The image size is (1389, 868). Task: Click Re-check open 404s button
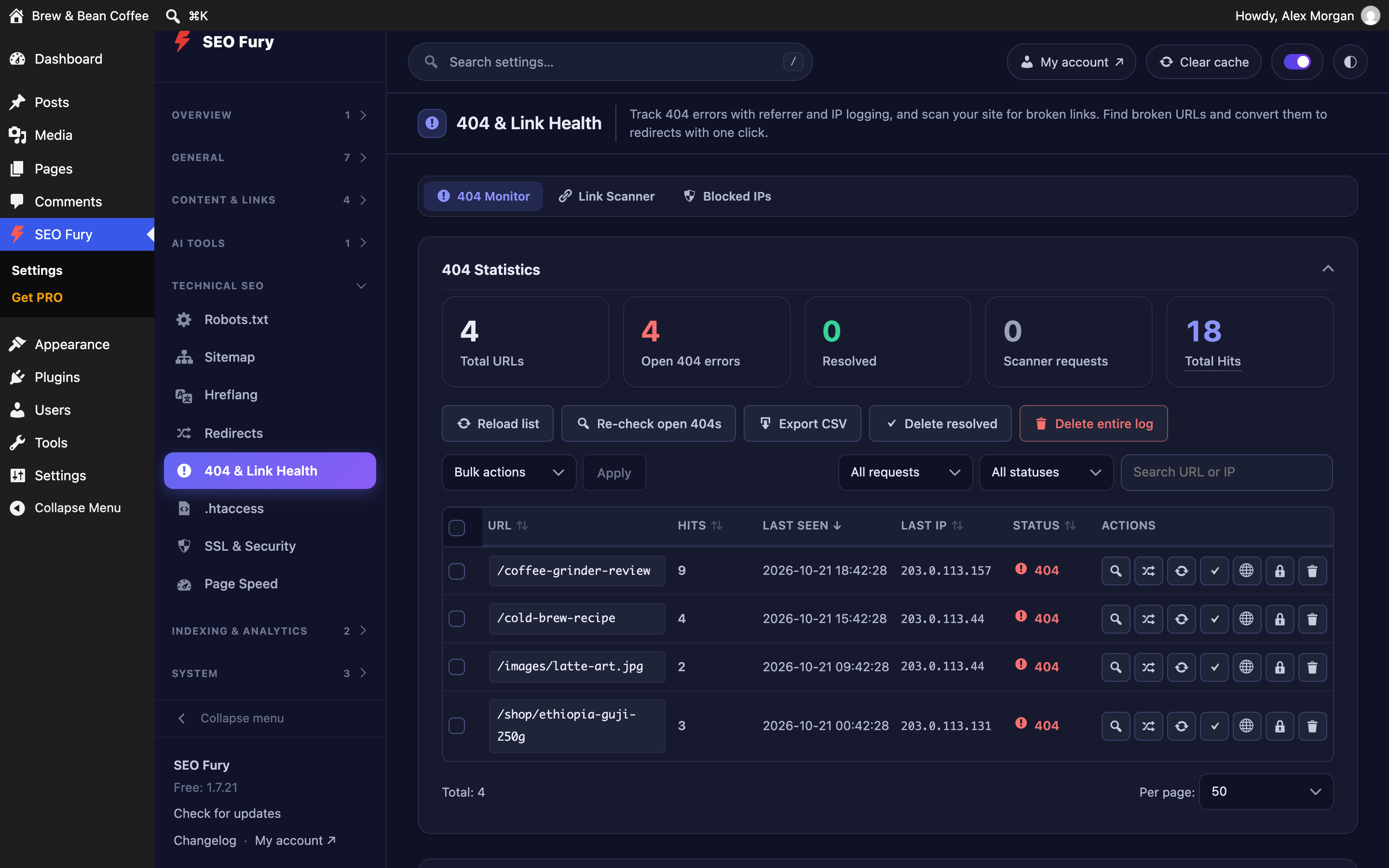click(649, 424)
